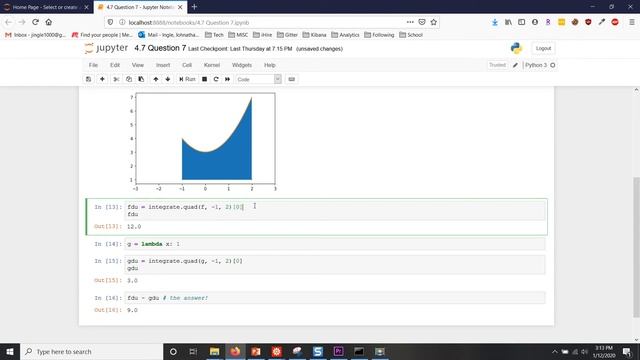Screen dimensions: 640x360
Task: Click the pencil edit mode indicator icon
Action: coord(516,65)
